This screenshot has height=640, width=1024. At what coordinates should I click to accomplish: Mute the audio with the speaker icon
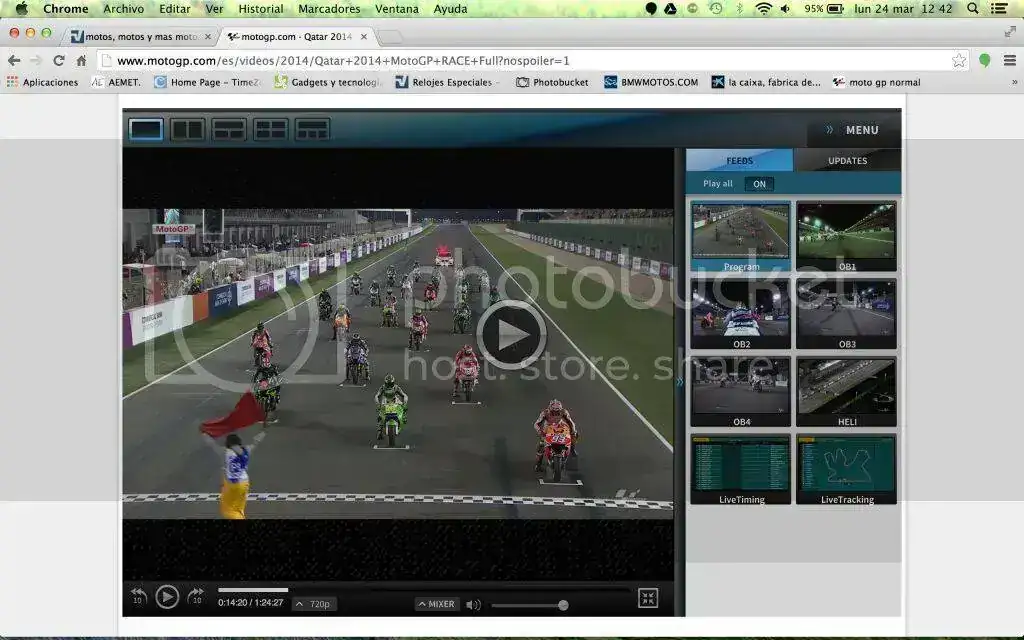coord(473,604)
